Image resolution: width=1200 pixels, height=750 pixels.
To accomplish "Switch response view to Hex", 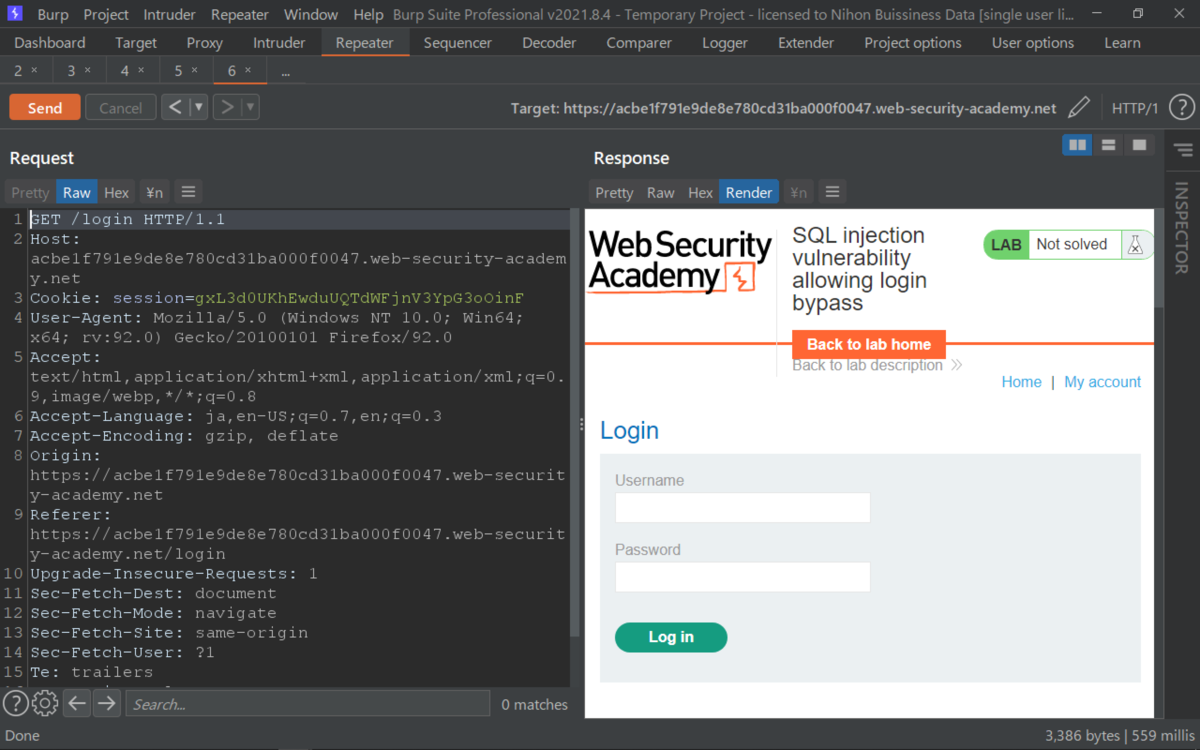I will tap(701, 192).
